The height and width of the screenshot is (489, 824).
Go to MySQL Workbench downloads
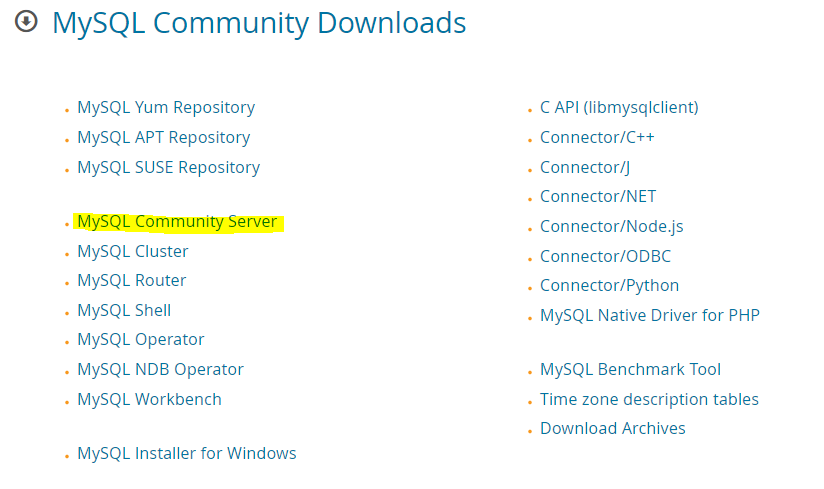149,400
